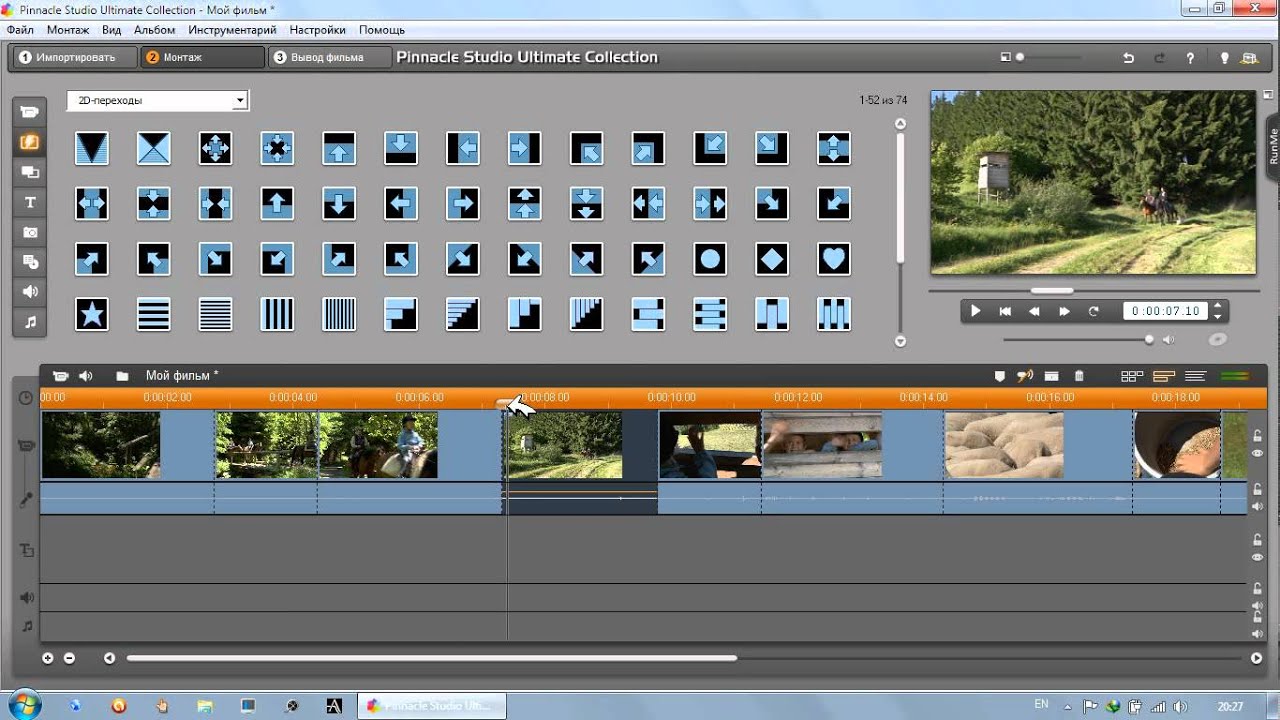Open the music album section (note icon)
The image size is (1280, 720).
coord(30,322)
